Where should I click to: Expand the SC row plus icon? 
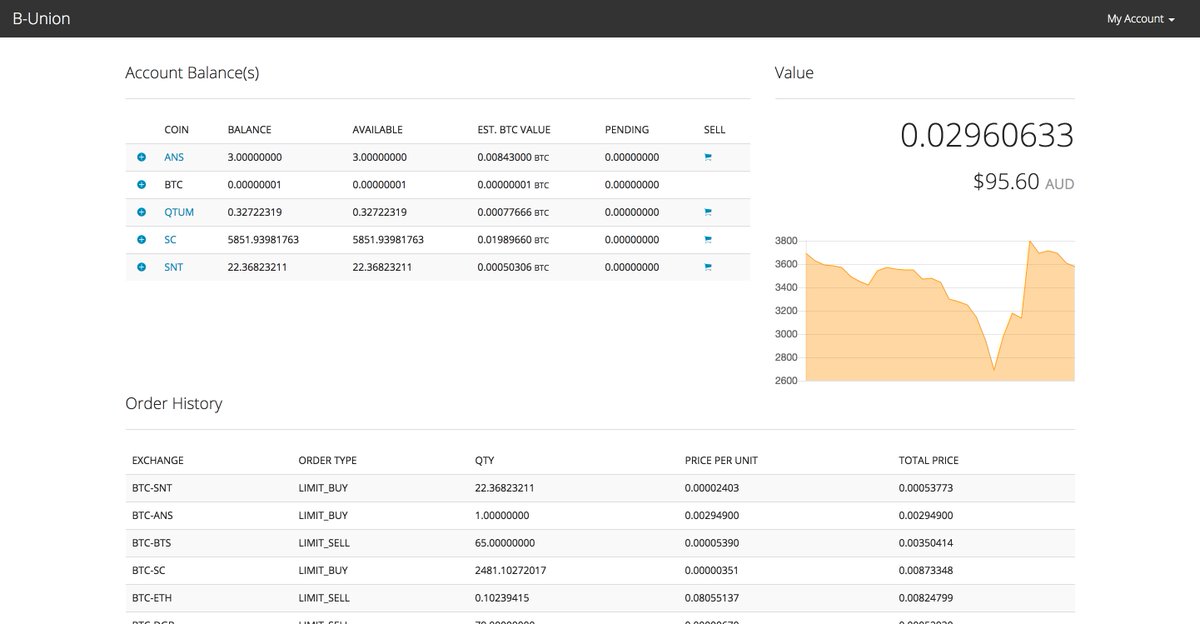pyautogui.click(x=141, y=240)
